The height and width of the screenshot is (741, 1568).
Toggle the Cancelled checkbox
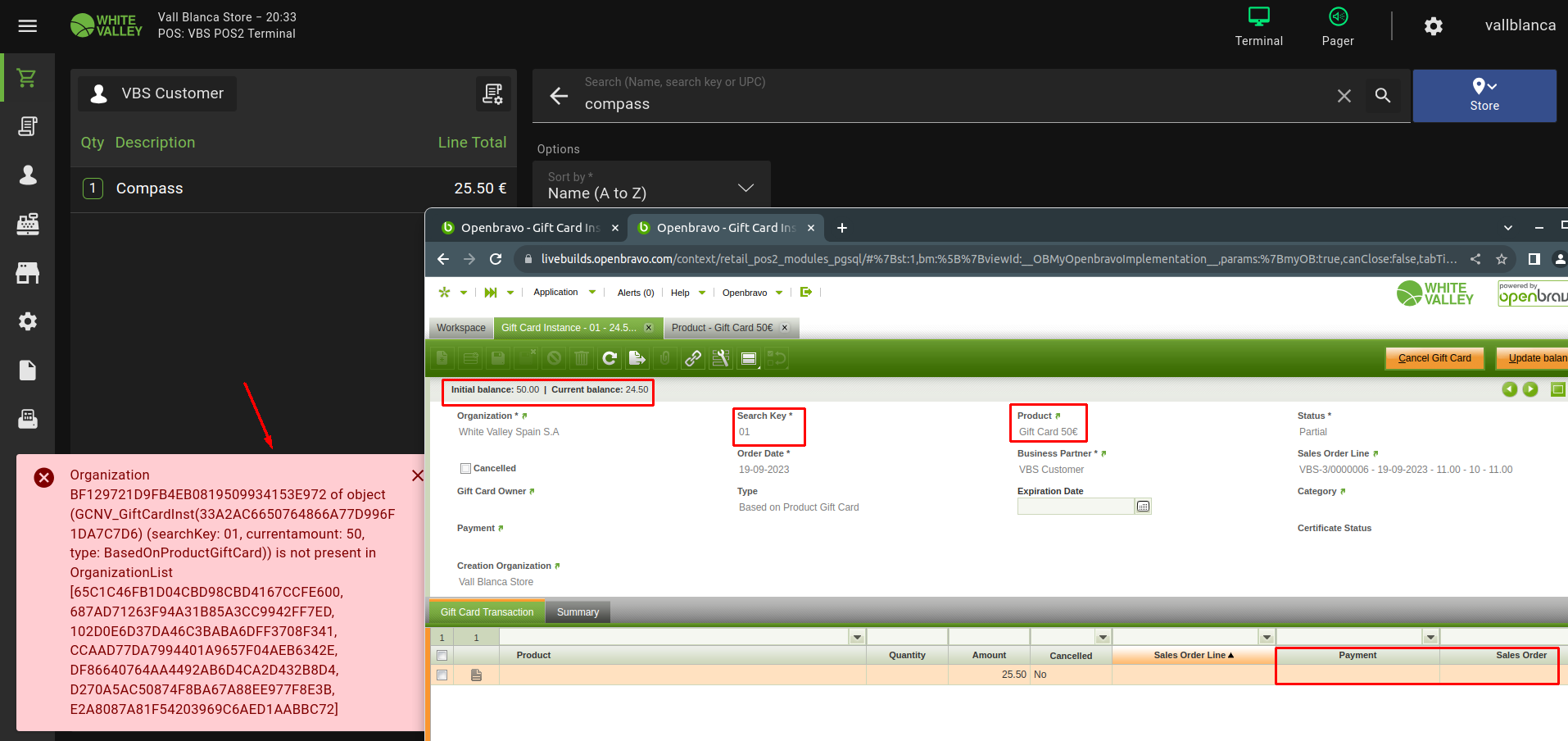click(x=465, y=469)
